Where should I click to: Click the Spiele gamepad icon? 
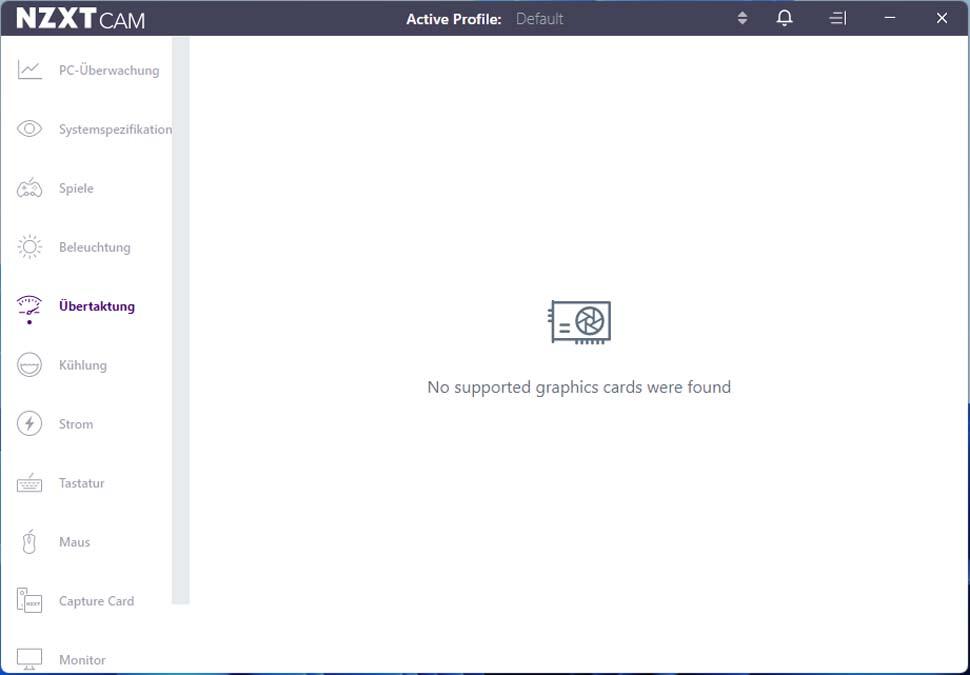[x=29, y=188]
